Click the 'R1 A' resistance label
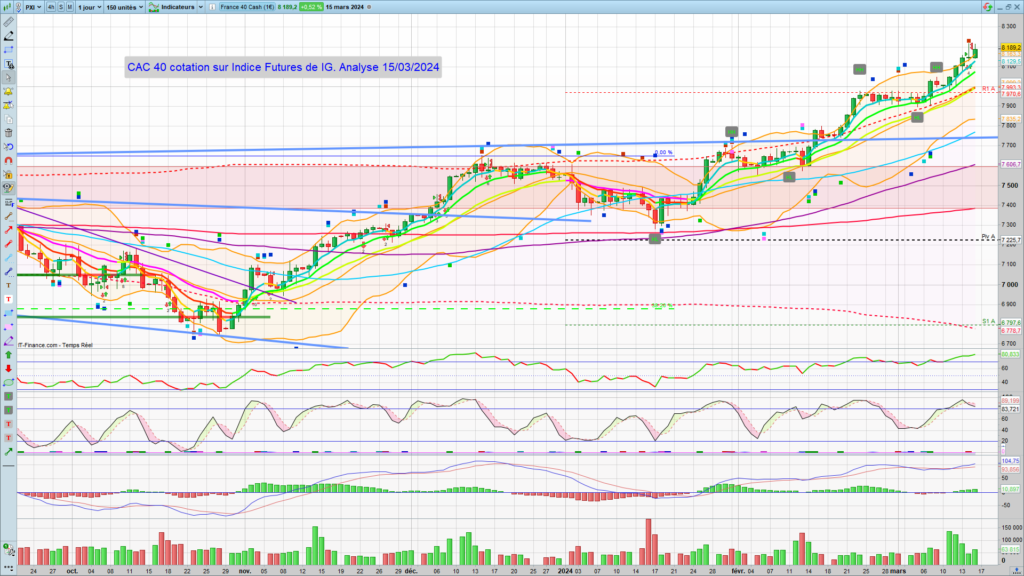The image size is (1024, 576). [988, 88]
